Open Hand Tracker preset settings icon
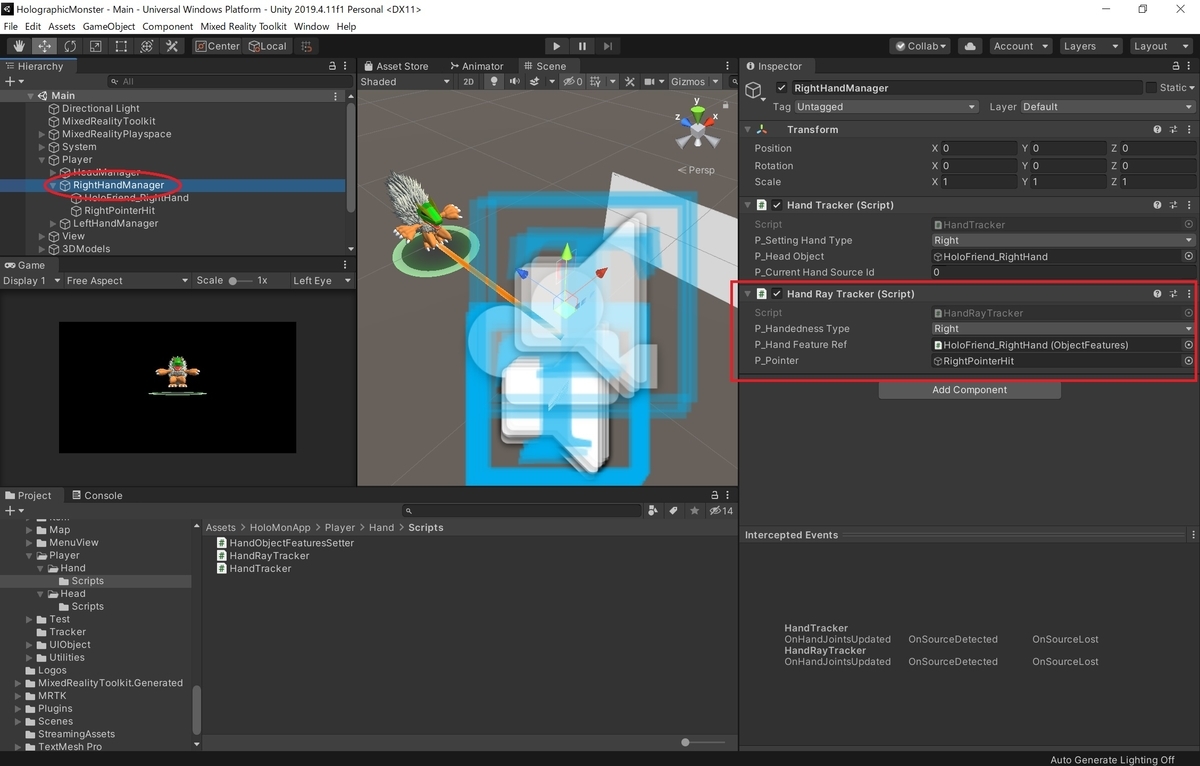The width and height of the screenshot is (1200, 766). coord(1173,205)
